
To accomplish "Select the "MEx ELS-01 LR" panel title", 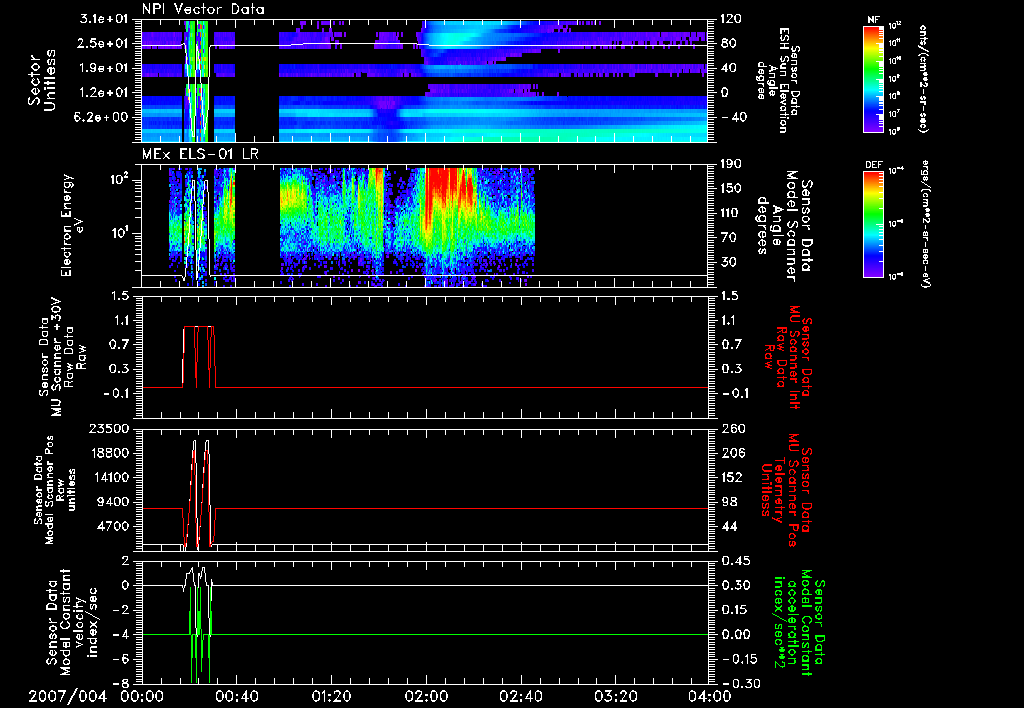I will coord(199,155).
